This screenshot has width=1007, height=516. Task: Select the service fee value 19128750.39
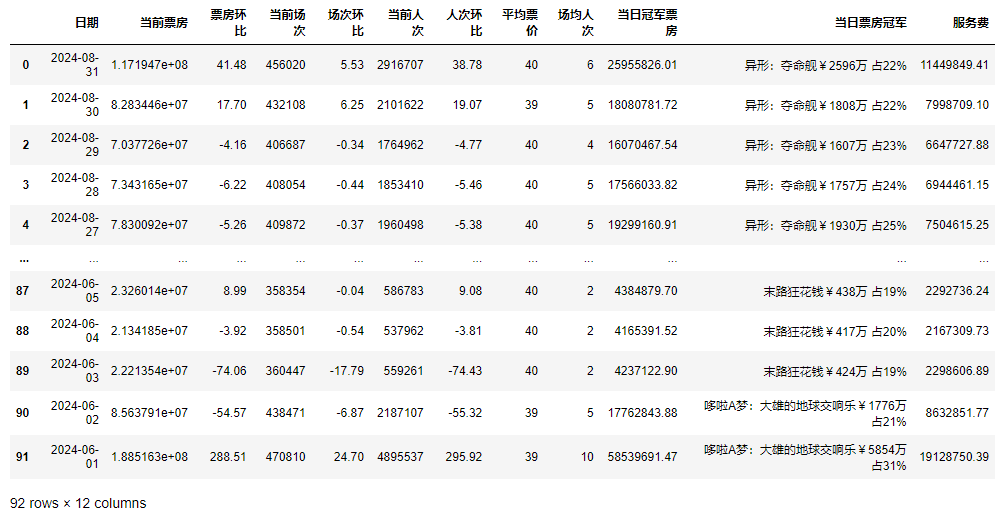point(954,457)
